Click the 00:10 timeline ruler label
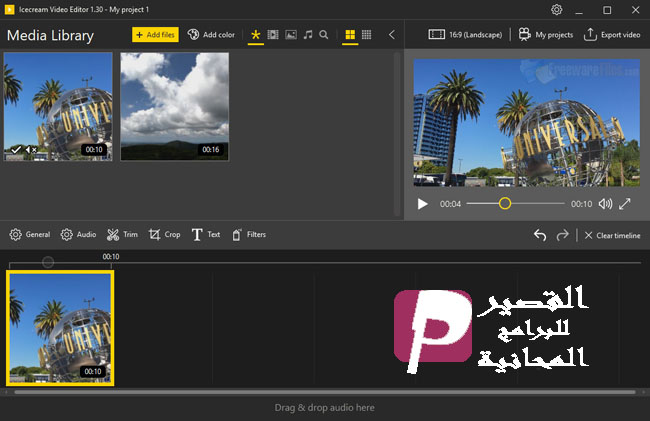Viewport: 650px width, 421px height. (111, 257)
